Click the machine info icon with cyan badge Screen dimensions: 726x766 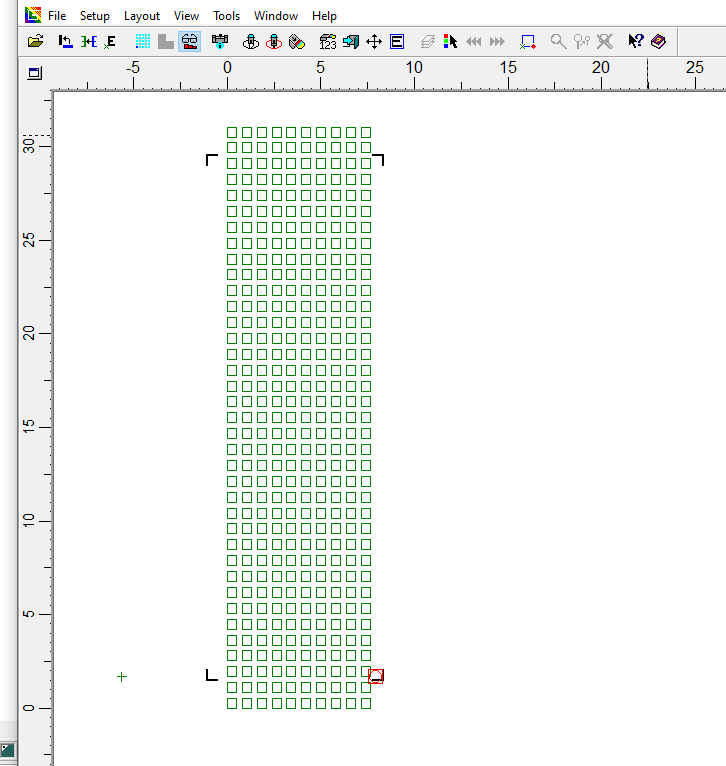click(x=220, y=42)
